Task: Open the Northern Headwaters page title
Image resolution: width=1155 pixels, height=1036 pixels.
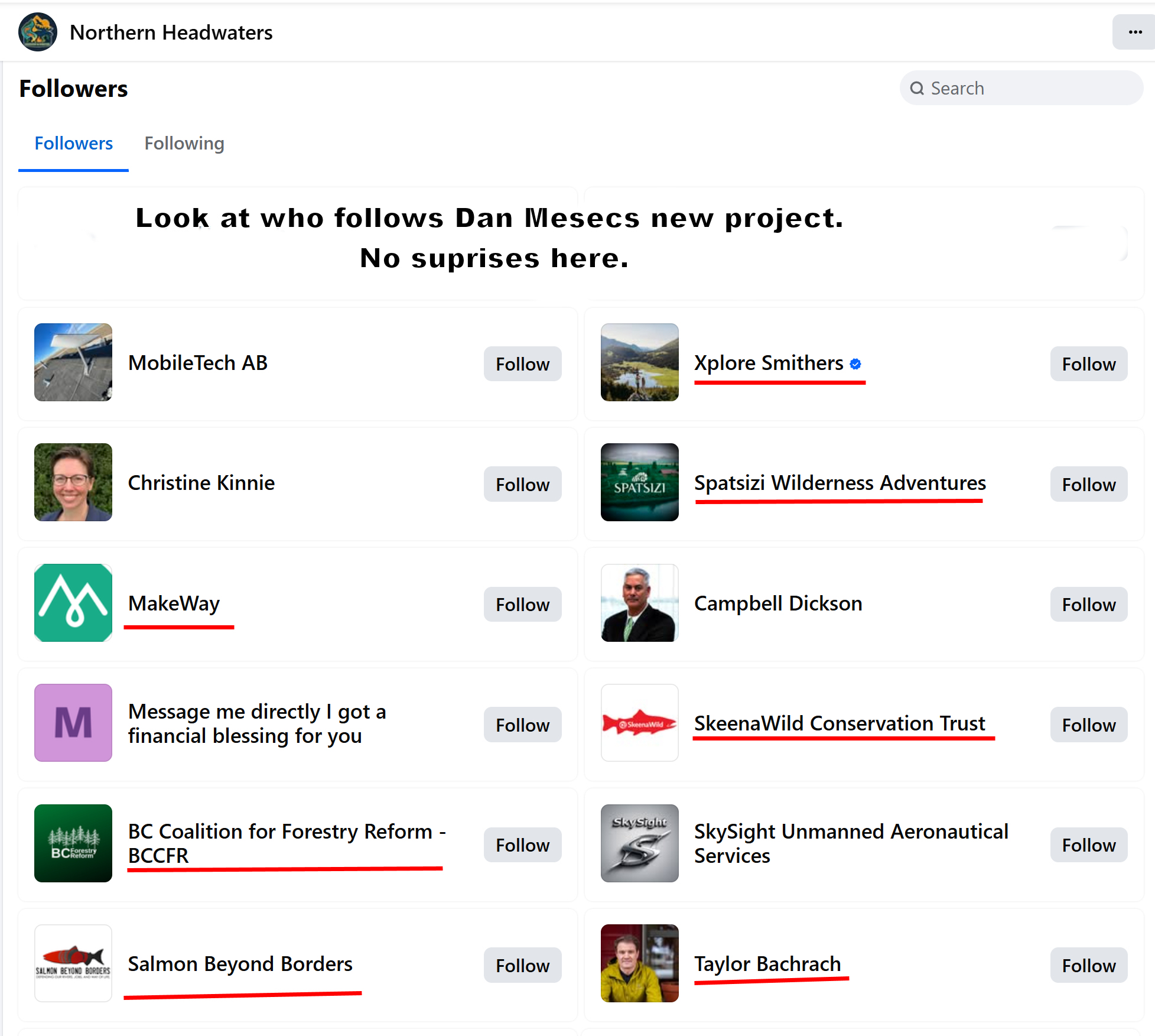Action: (171, 33)
